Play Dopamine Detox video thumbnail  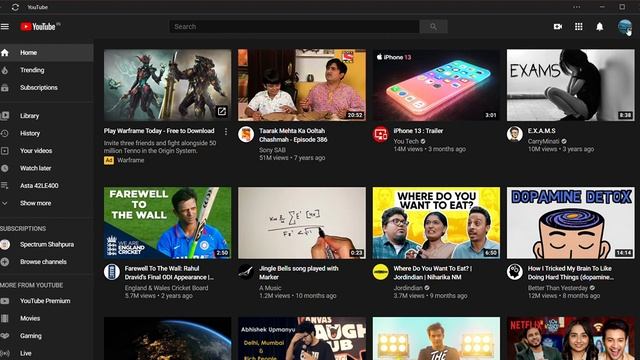tap(571, 223)
